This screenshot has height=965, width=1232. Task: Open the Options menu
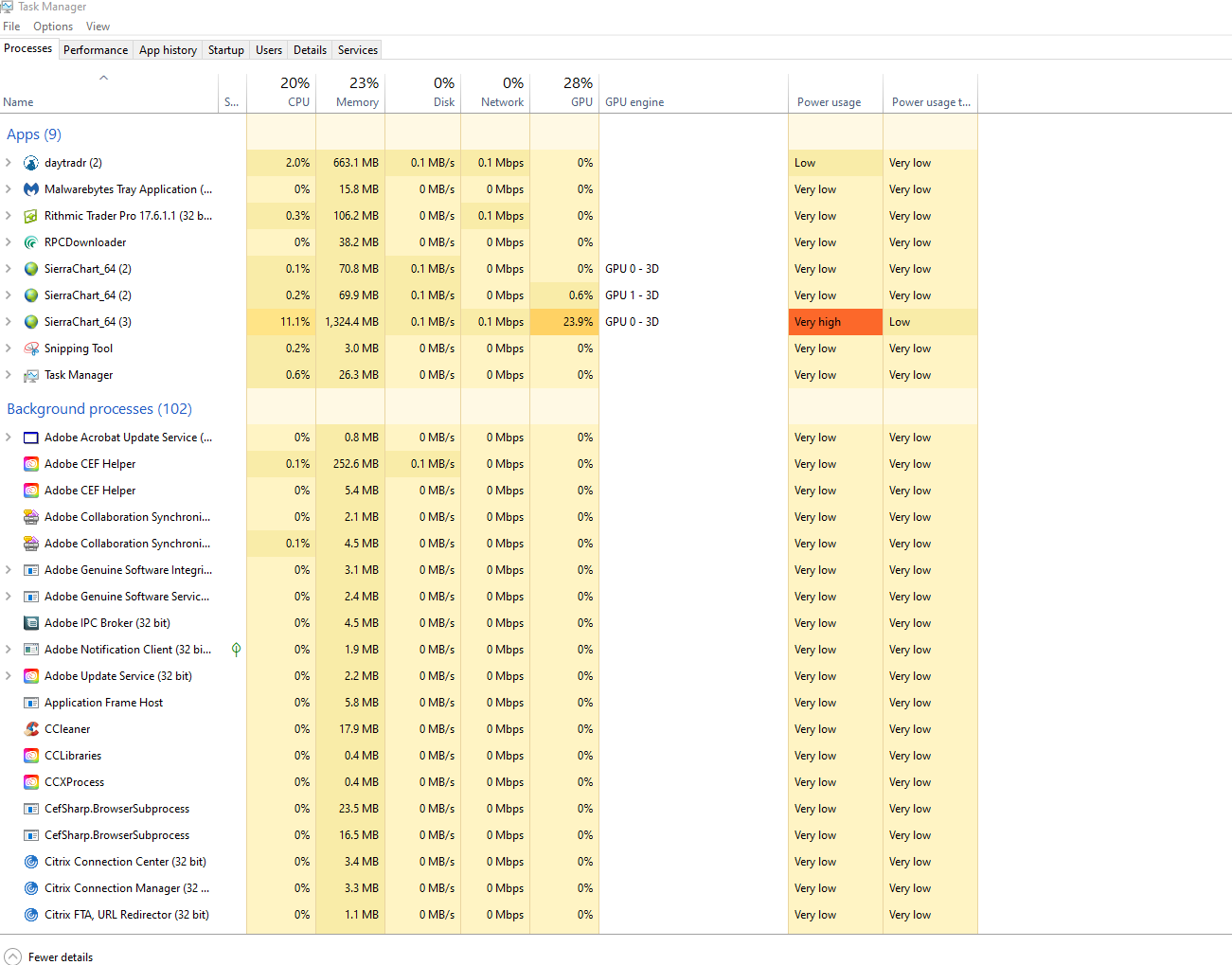point(53,27)
